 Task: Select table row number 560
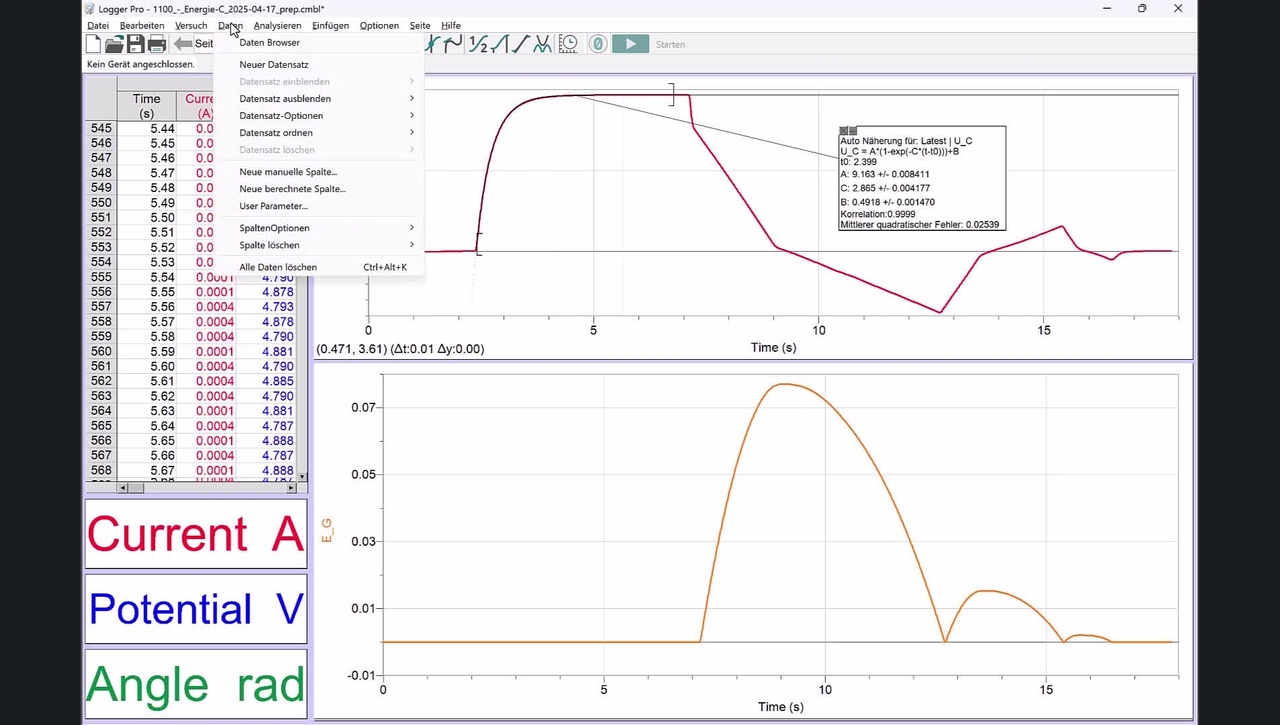point(101,351)
